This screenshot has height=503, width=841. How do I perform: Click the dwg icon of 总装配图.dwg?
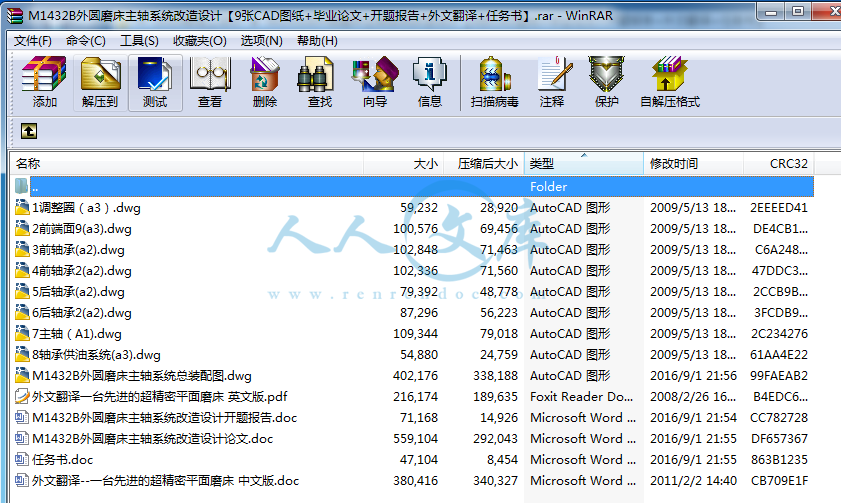[x=22, y=375]
